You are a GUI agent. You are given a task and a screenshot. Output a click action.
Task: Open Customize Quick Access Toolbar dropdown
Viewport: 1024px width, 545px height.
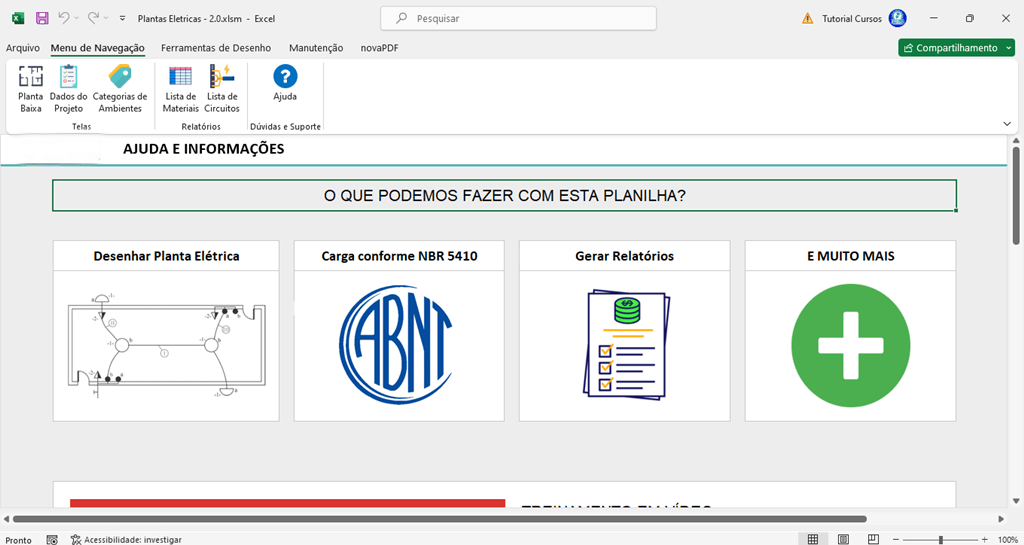coord(122,19)
